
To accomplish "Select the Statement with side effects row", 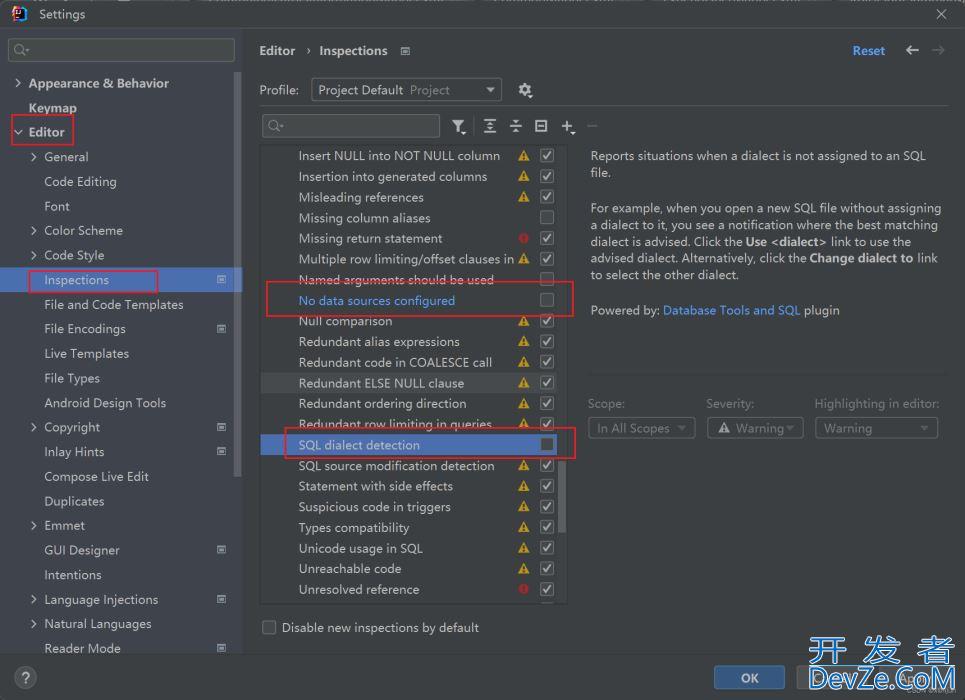I will coord(409,486).
